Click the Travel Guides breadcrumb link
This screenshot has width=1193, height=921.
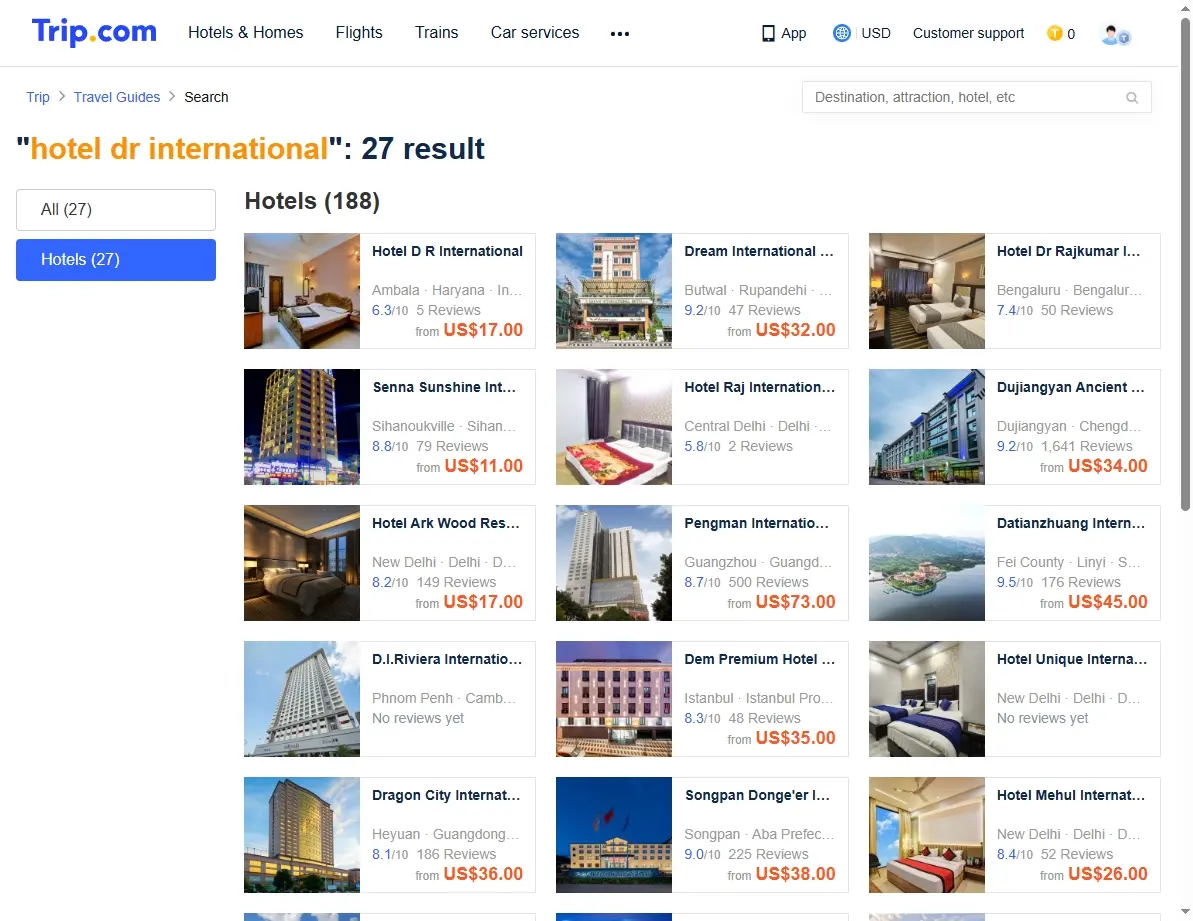click(117, 97)
